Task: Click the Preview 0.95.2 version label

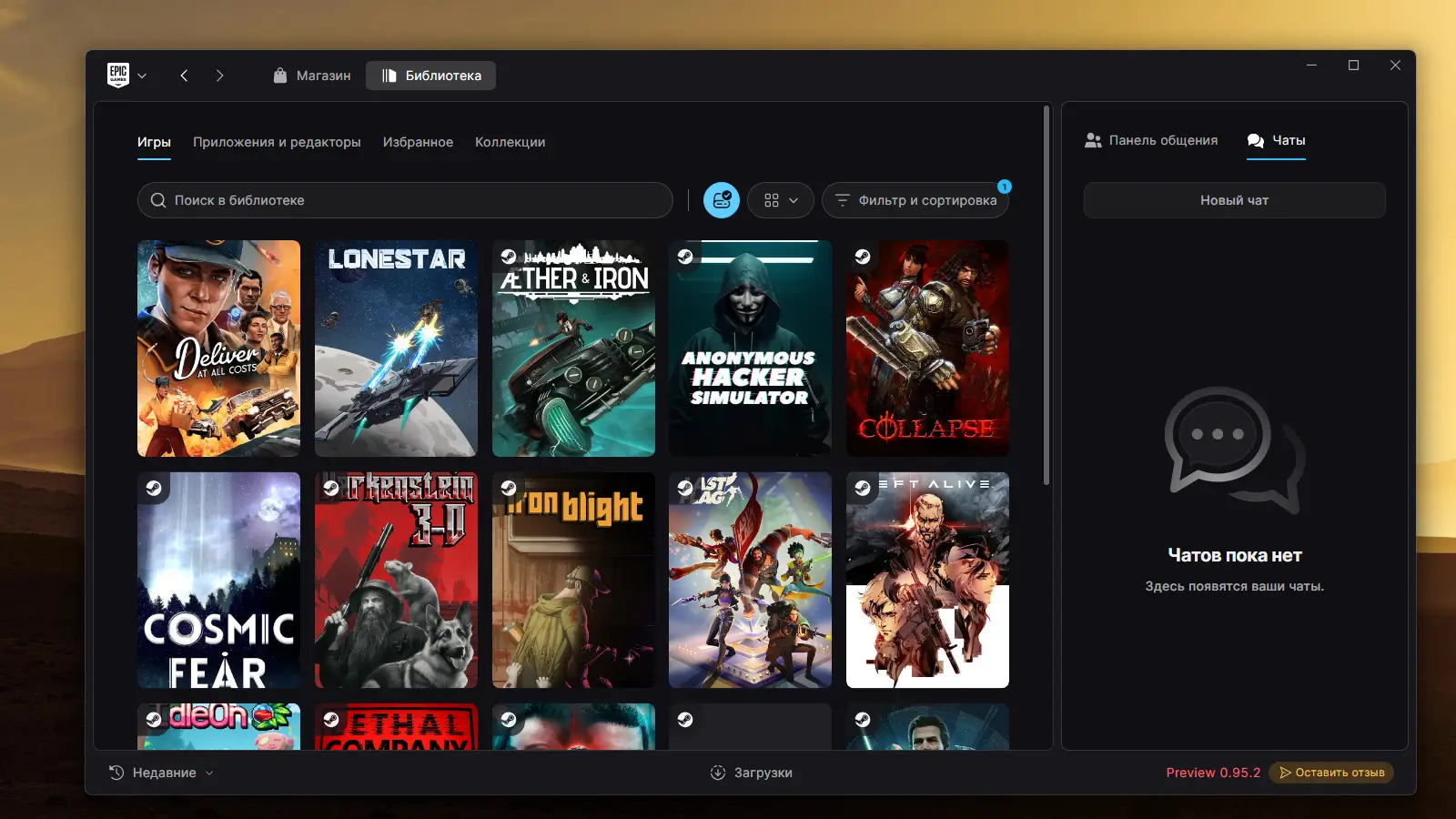Action: coord(1213,773)
